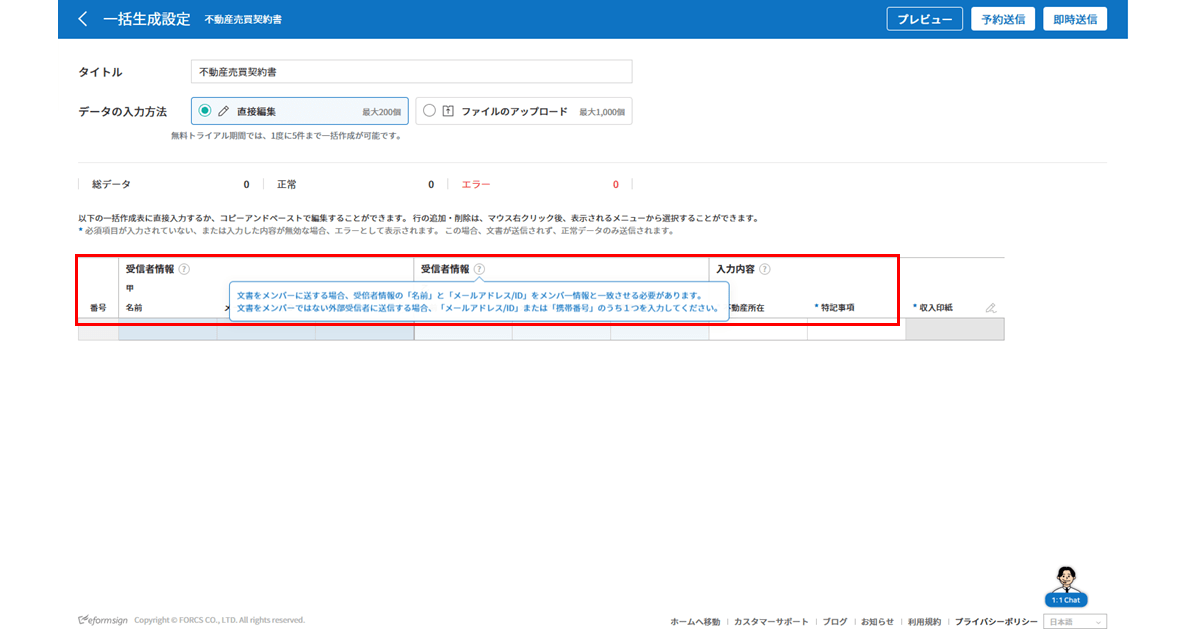The height and width of the screenshot is (629, 1188).
Task: Click the pencil icon beside 直接編集
Action: 224,111
